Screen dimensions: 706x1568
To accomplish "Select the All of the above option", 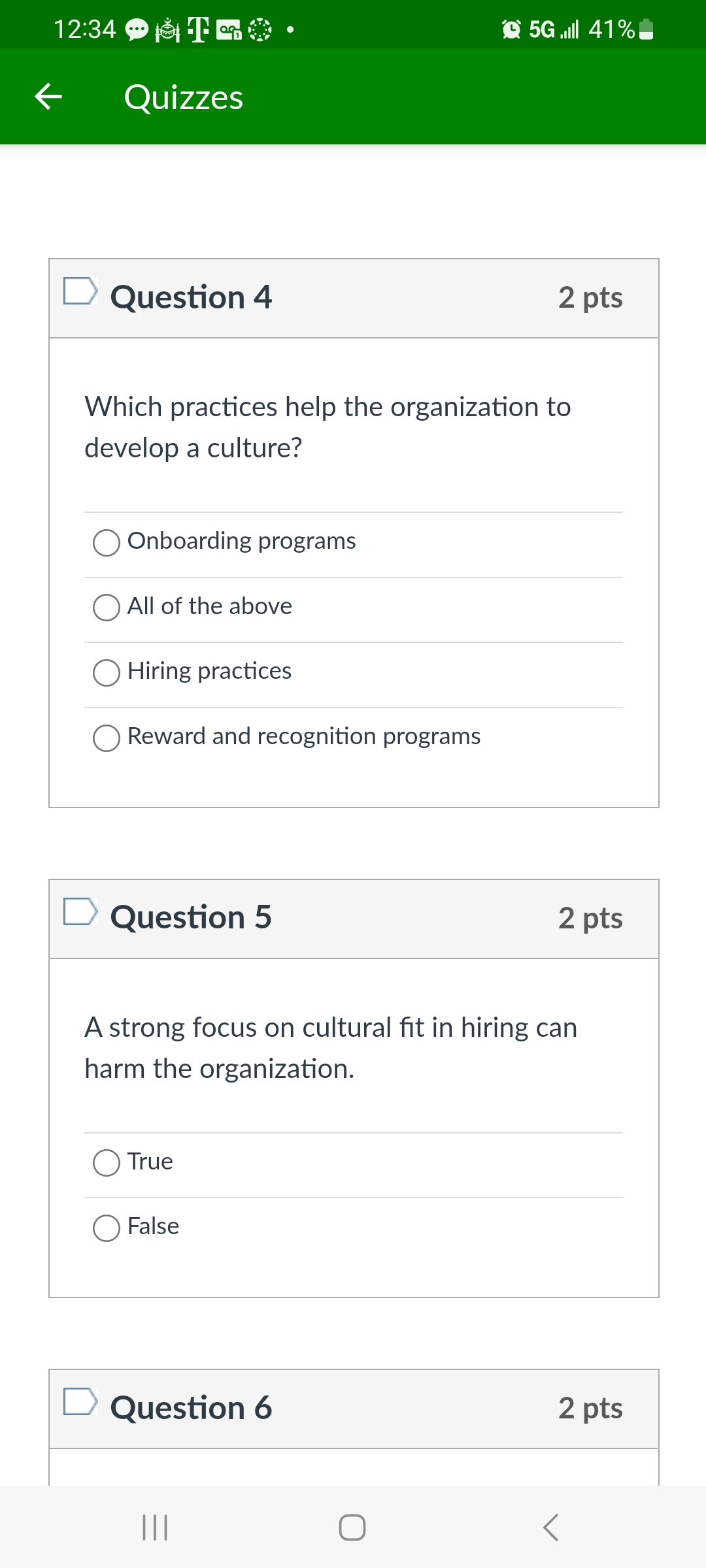I will (x=106, y=607).
